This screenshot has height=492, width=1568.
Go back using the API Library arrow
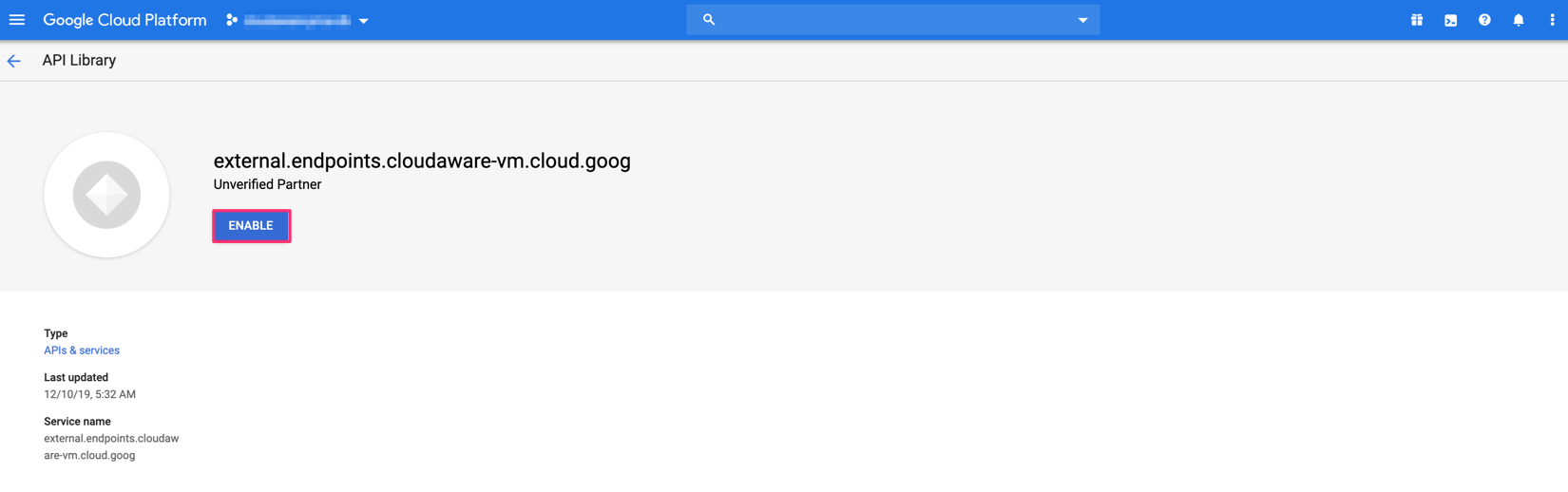tap(14, 61)
